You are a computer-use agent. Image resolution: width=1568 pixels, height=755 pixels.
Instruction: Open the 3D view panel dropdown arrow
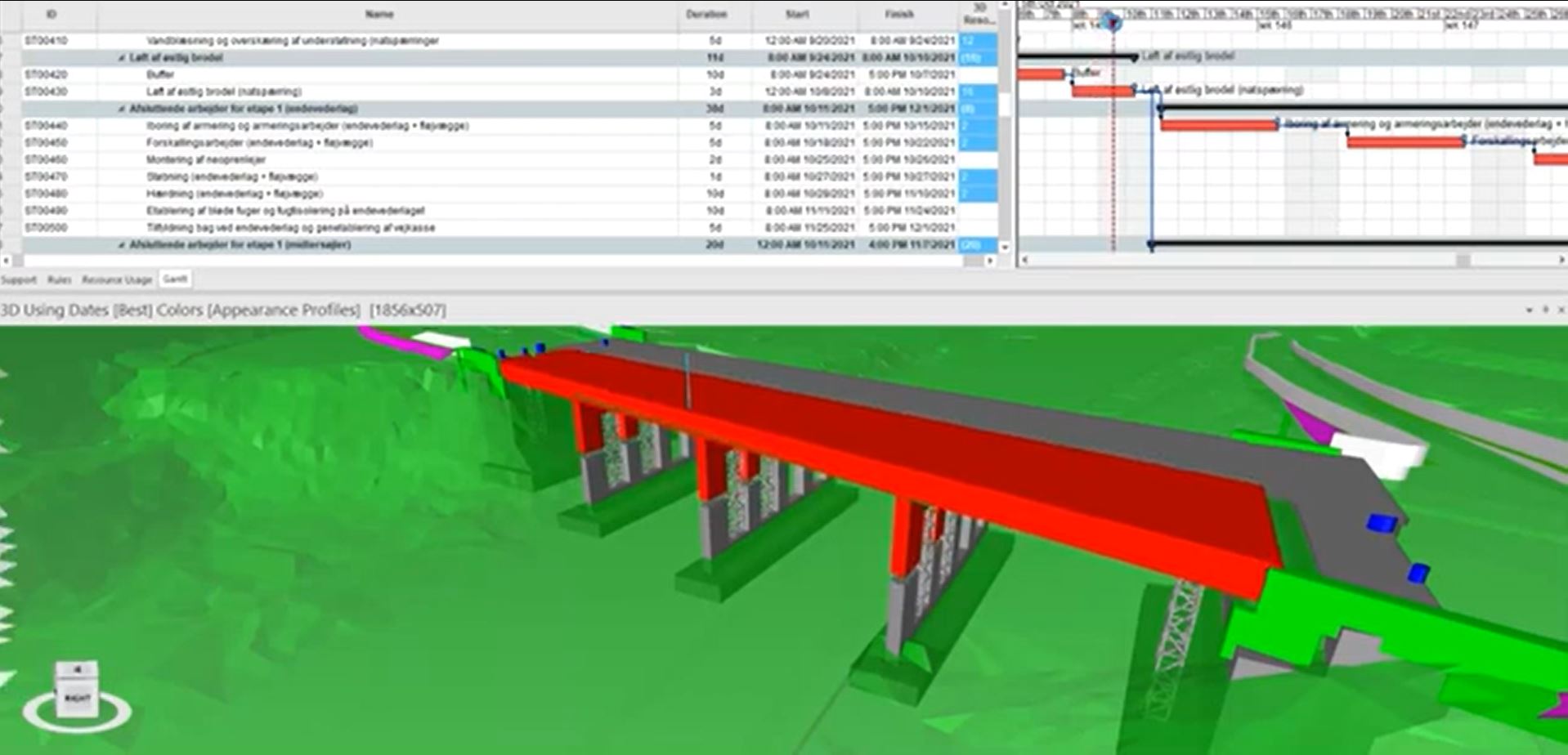click(1529, 310)
